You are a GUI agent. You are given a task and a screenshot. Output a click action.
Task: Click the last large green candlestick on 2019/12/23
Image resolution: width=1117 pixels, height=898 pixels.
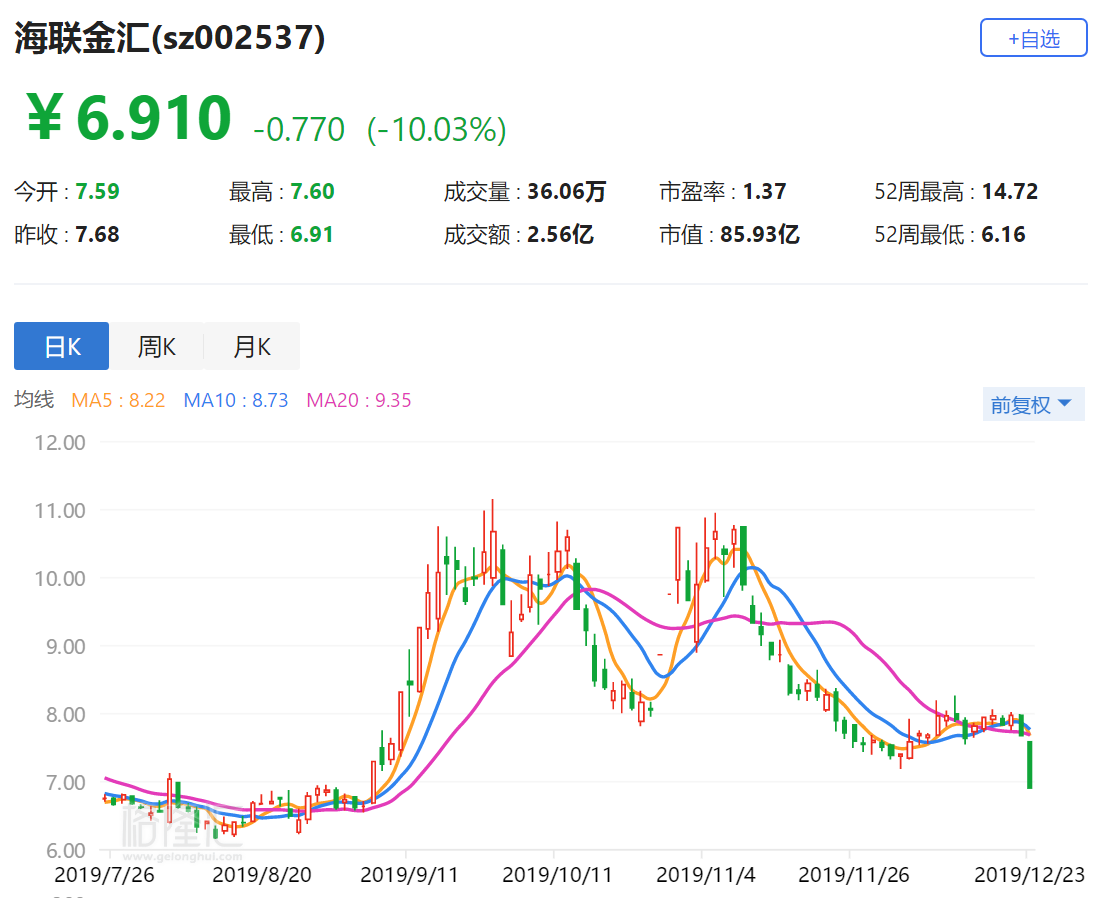point(1029,764)
